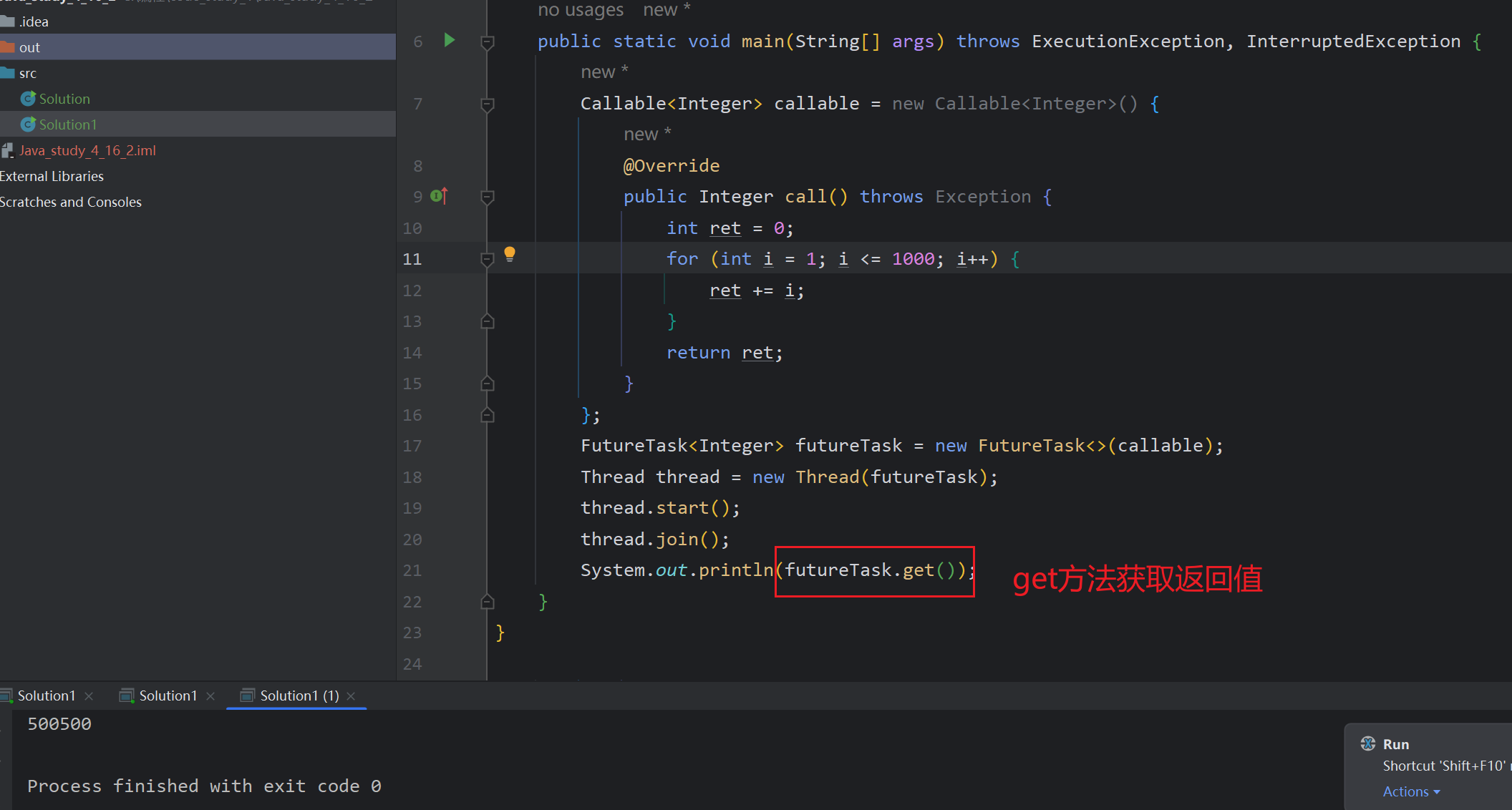
Task: Click the Java_study_4_16_2.iml file icon
Action: click(x=8, y=150)
